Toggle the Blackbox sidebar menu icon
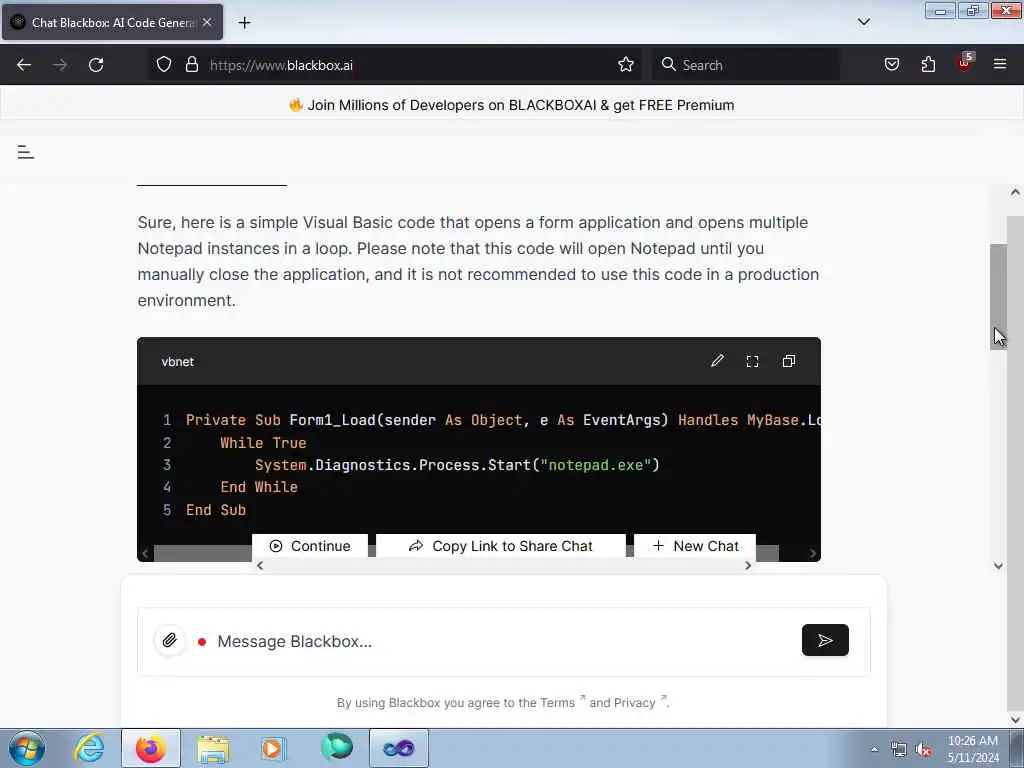 25,152
